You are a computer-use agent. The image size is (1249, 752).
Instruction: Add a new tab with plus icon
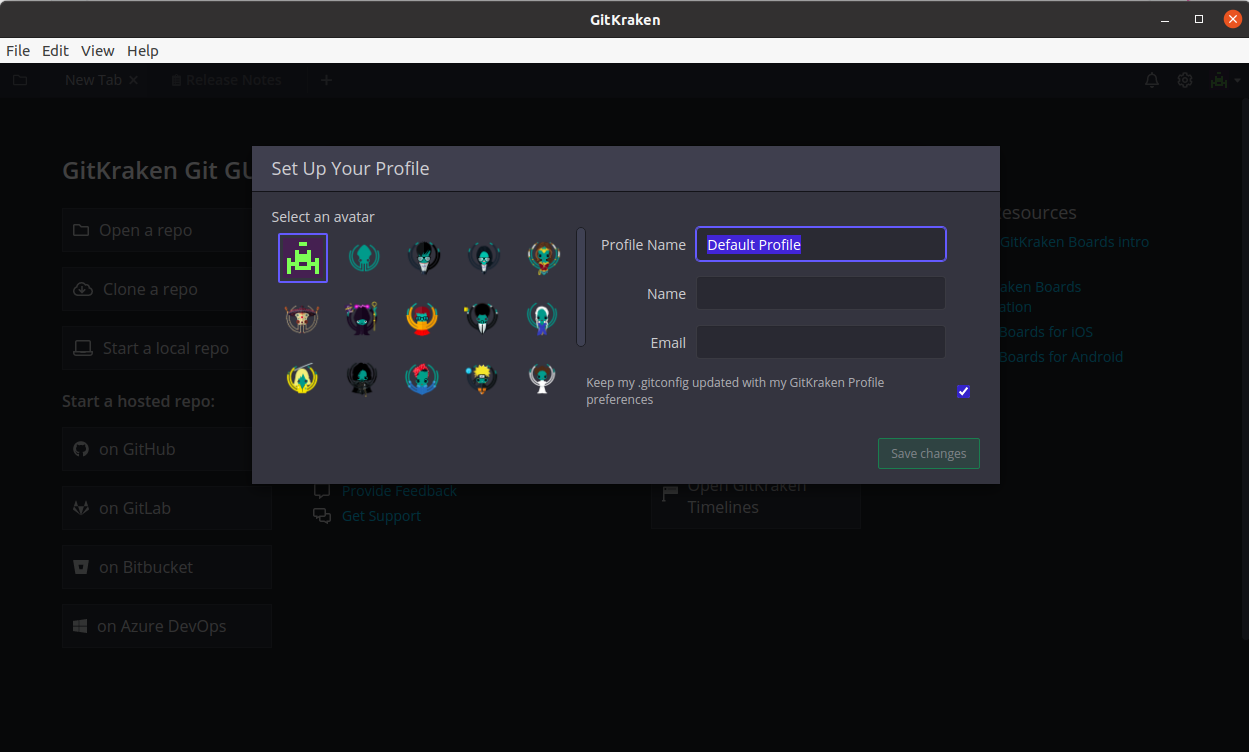326,80
